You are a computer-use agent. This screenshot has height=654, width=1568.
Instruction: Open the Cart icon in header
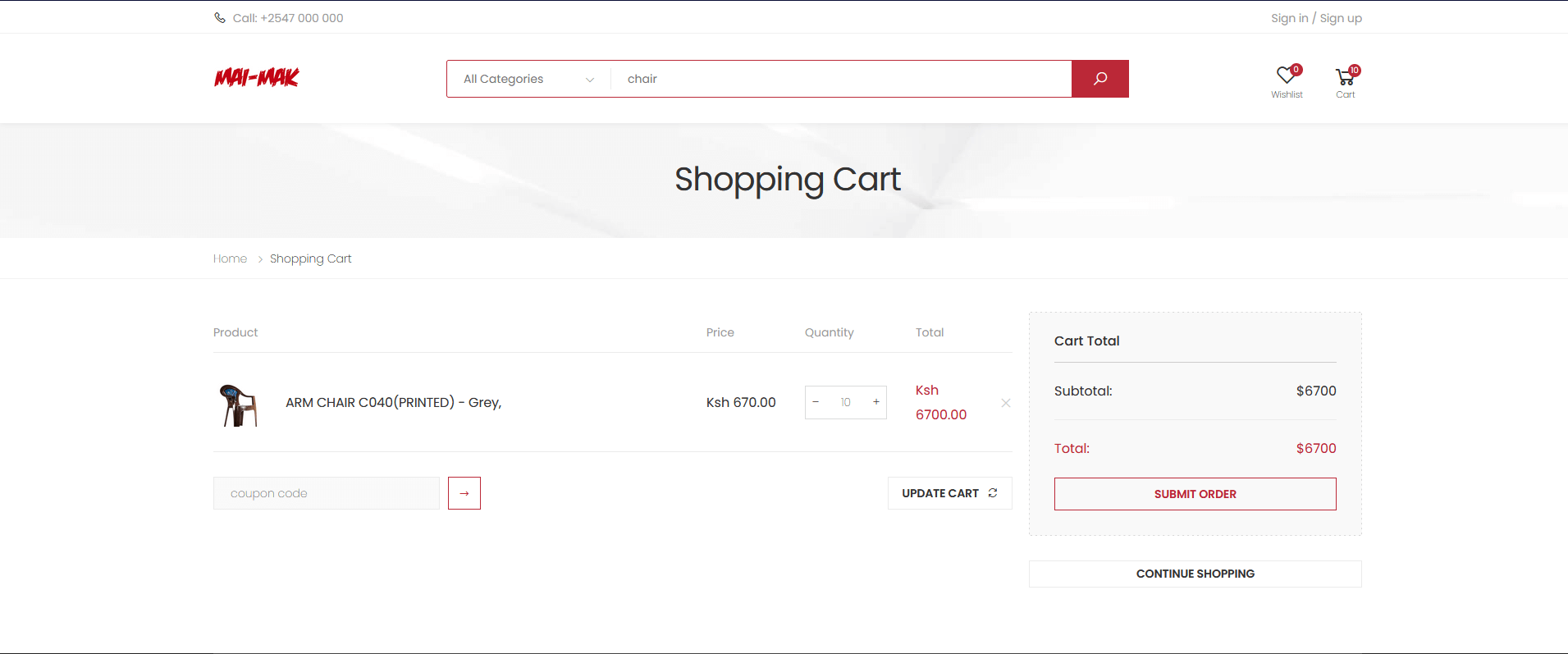(x=1345, y=78)
